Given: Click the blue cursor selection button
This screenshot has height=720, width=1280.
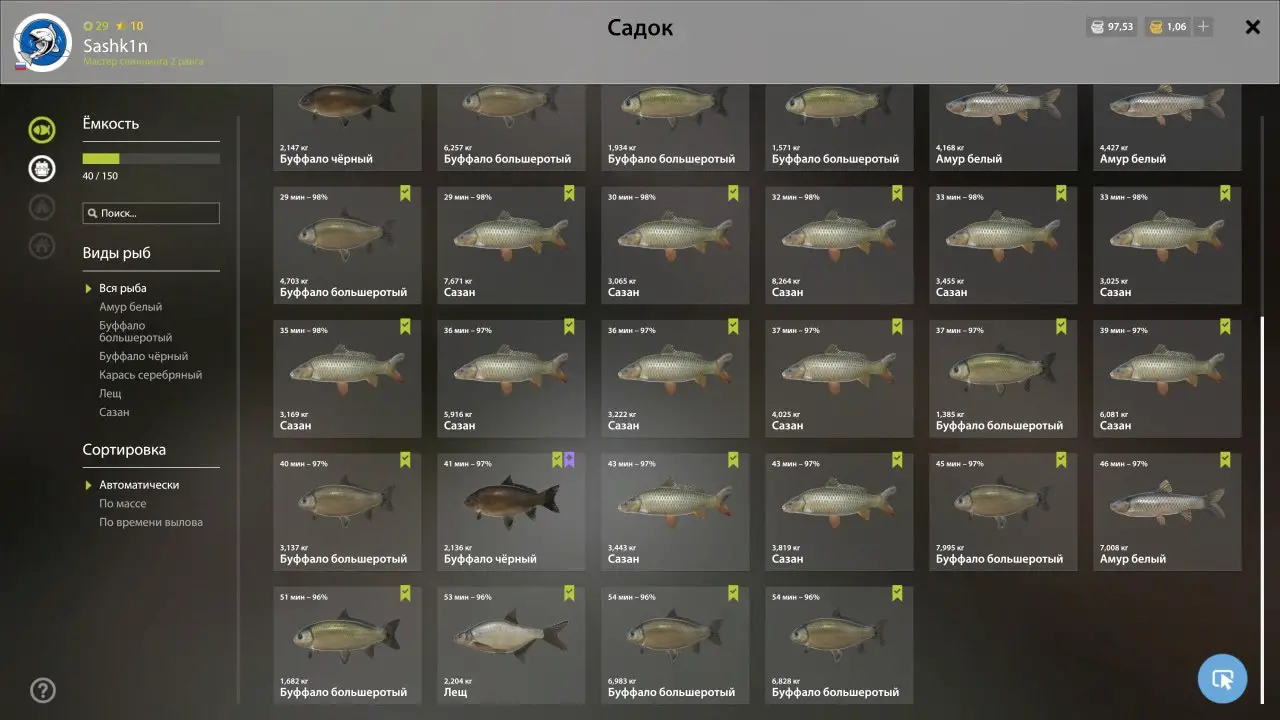Looking at the screenshot, I should 1222,679.
